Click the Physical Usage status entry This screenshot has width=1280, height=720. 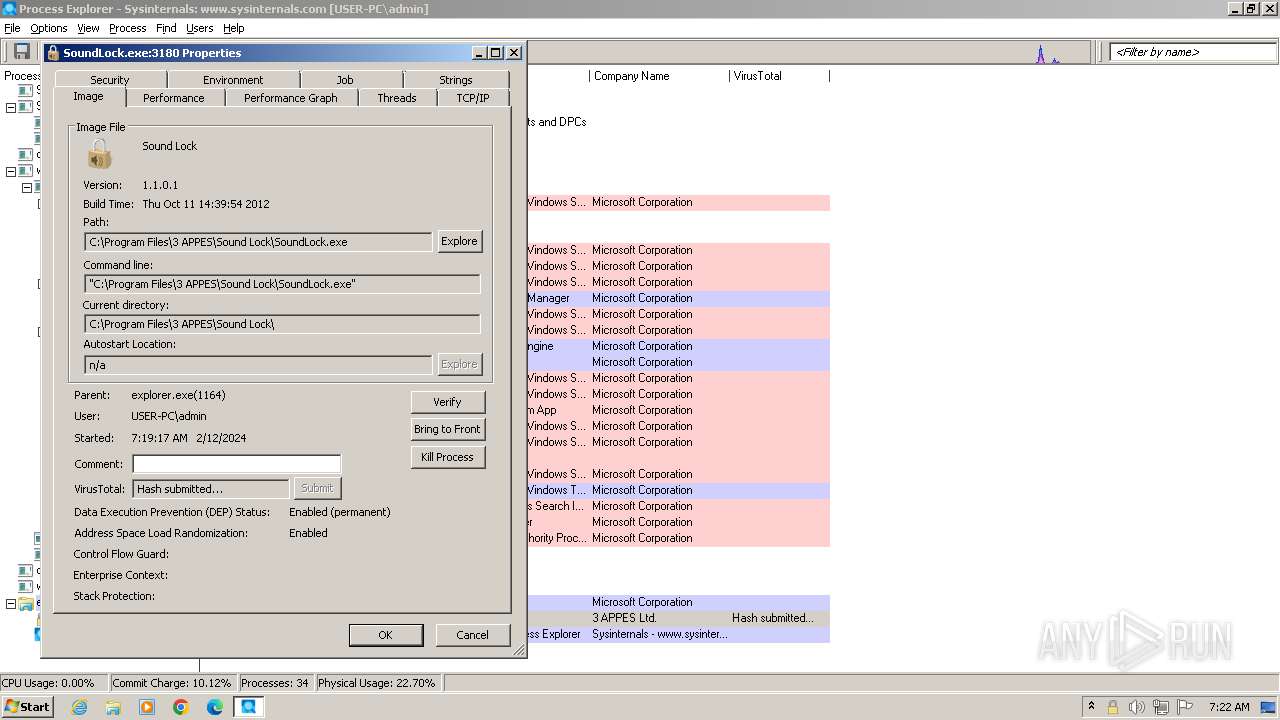coord(377,683)
